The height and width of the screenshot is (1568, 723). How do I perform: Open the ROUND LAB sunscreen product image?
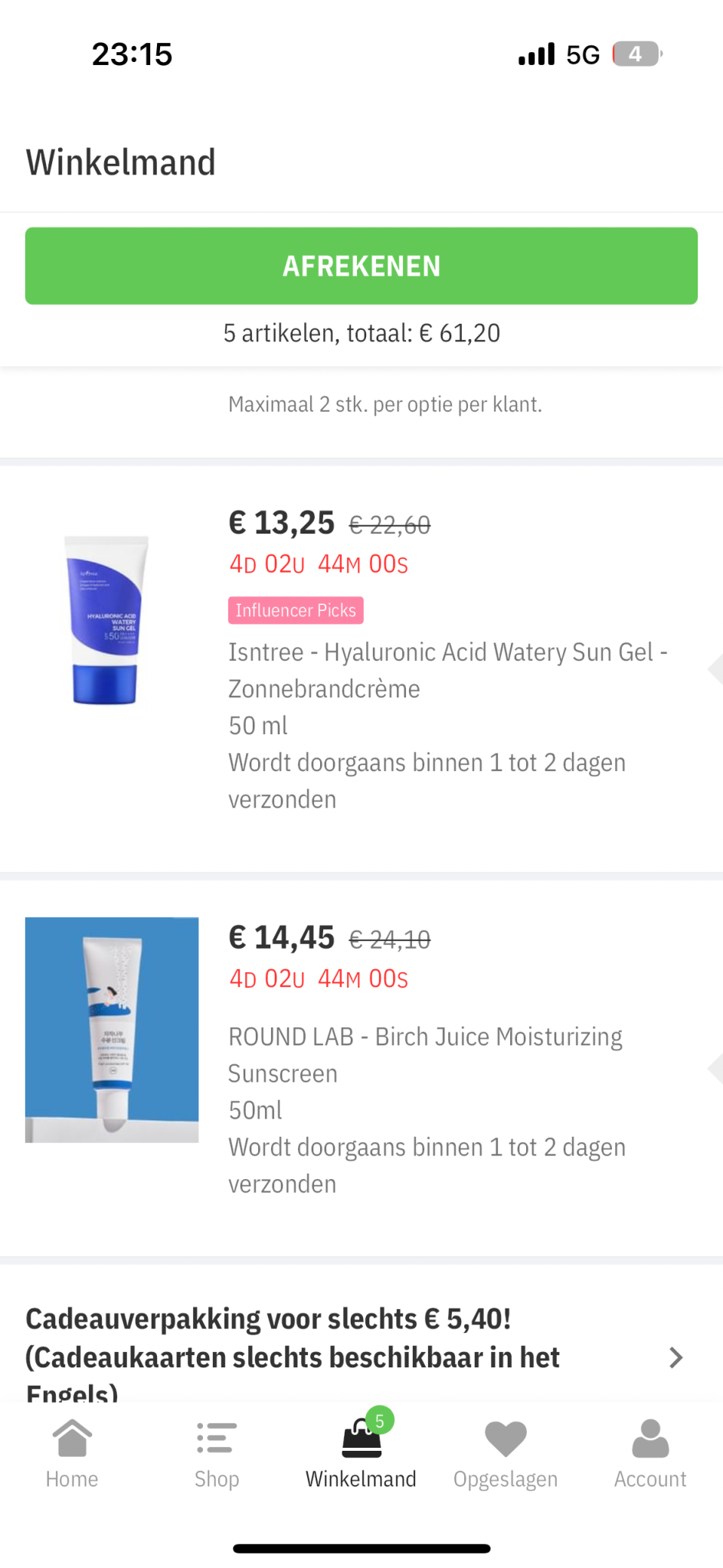pyautogui.click(x=112, y=1030)
